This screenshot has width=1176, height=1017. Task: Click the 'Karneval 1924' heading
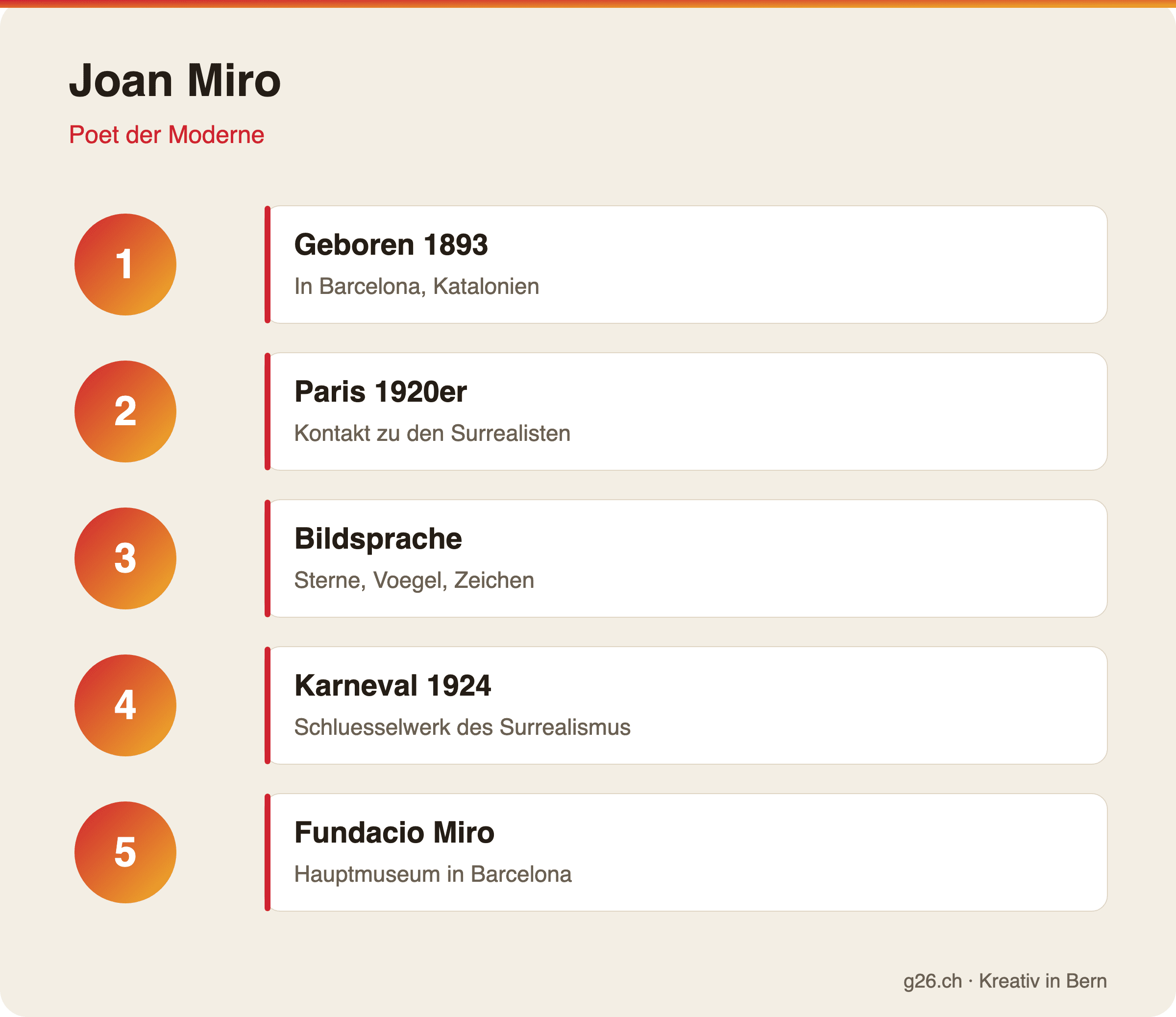[x=393, y=685]
